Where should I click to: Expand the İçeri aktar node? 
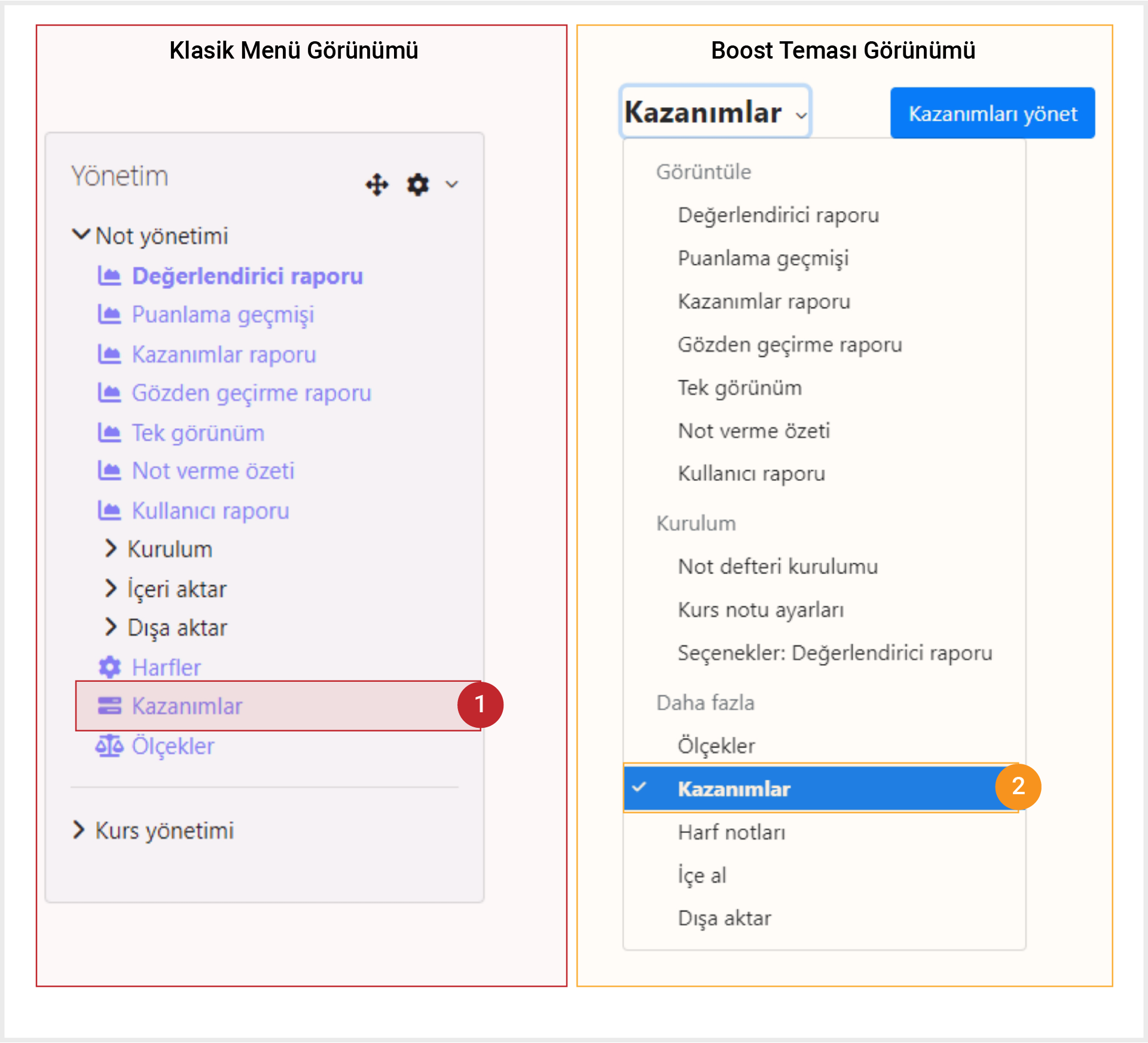tap(111, 588)
